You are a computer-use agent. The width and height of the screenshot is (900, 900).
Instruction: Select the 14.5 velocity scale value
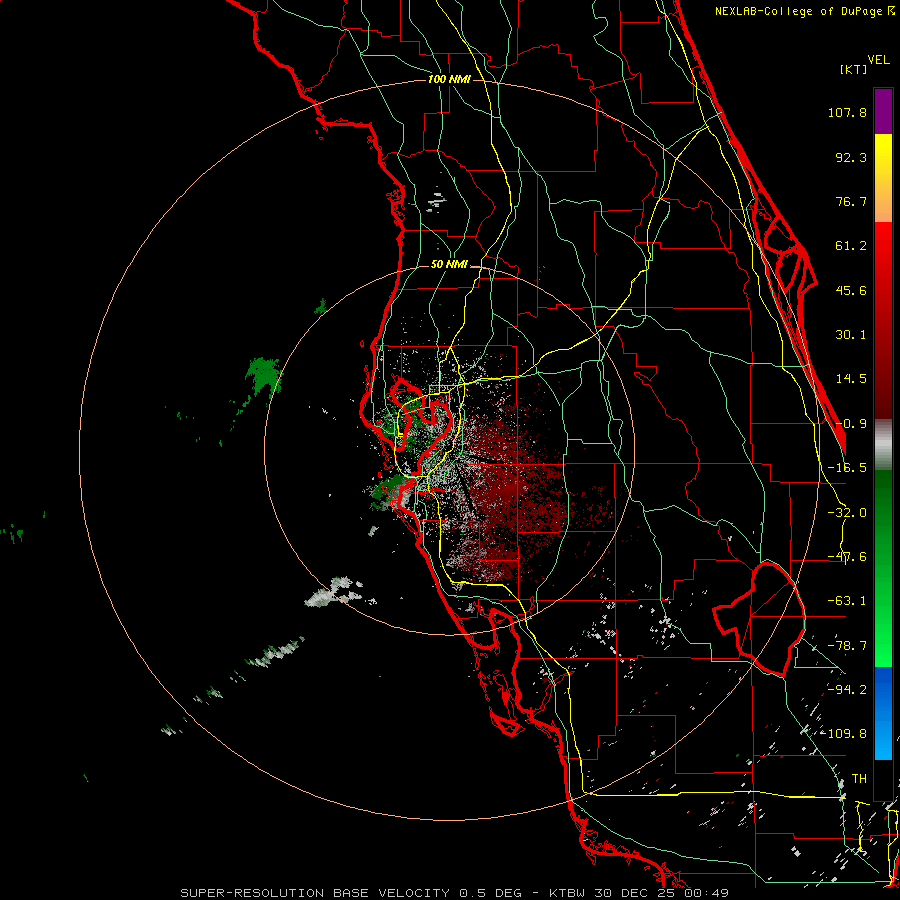pos(851,379)
